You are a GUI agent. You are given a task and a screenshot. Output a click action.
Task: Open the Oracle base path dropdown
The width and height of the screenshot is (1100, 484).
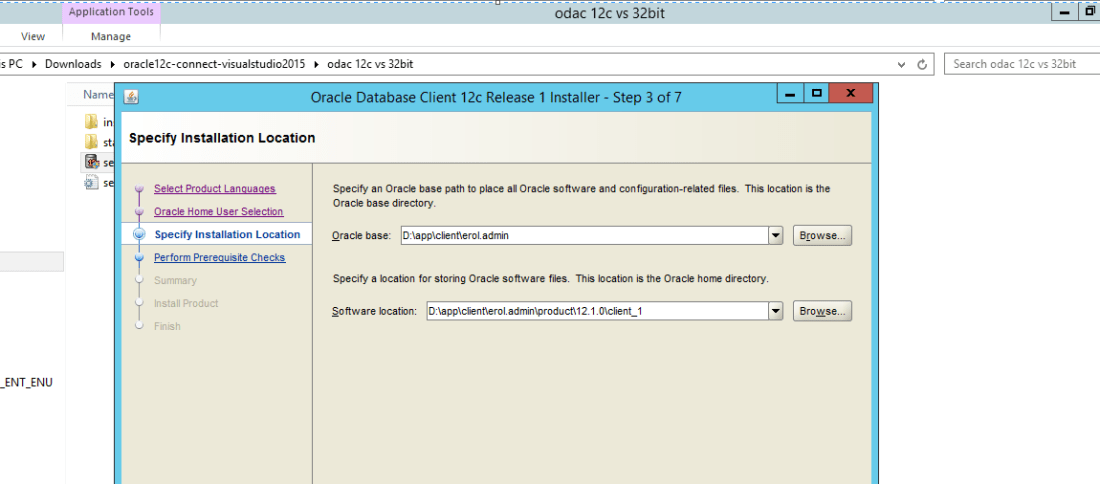[775, 236]
